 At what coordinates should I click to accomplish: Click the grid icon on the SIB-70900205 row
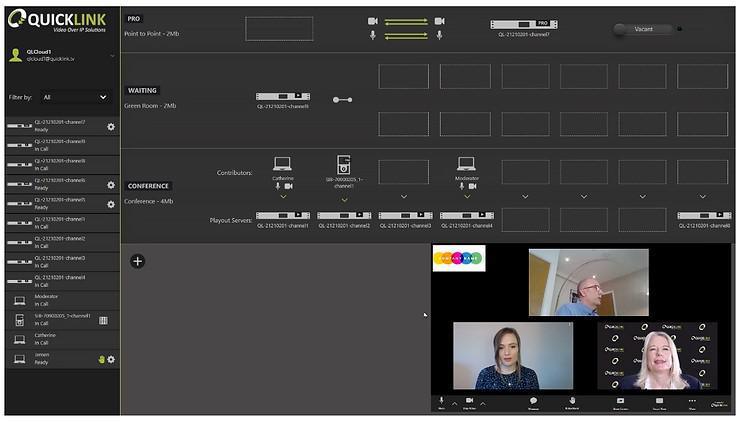tap(103, 320)
